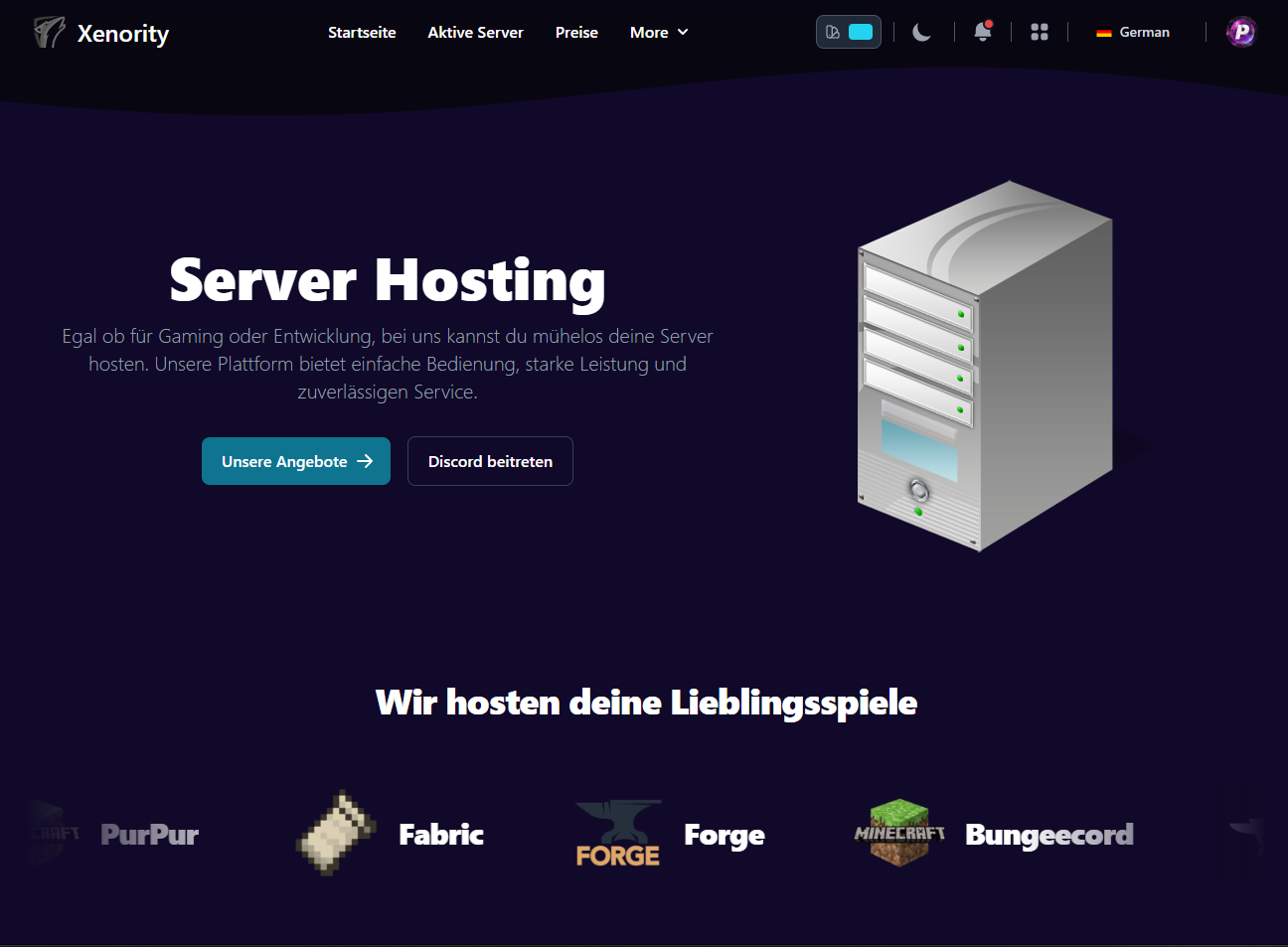The width and height of the screenshot is (1288, 947).
Task: Click the German flag icon
Action: [x=1103, y=33]
